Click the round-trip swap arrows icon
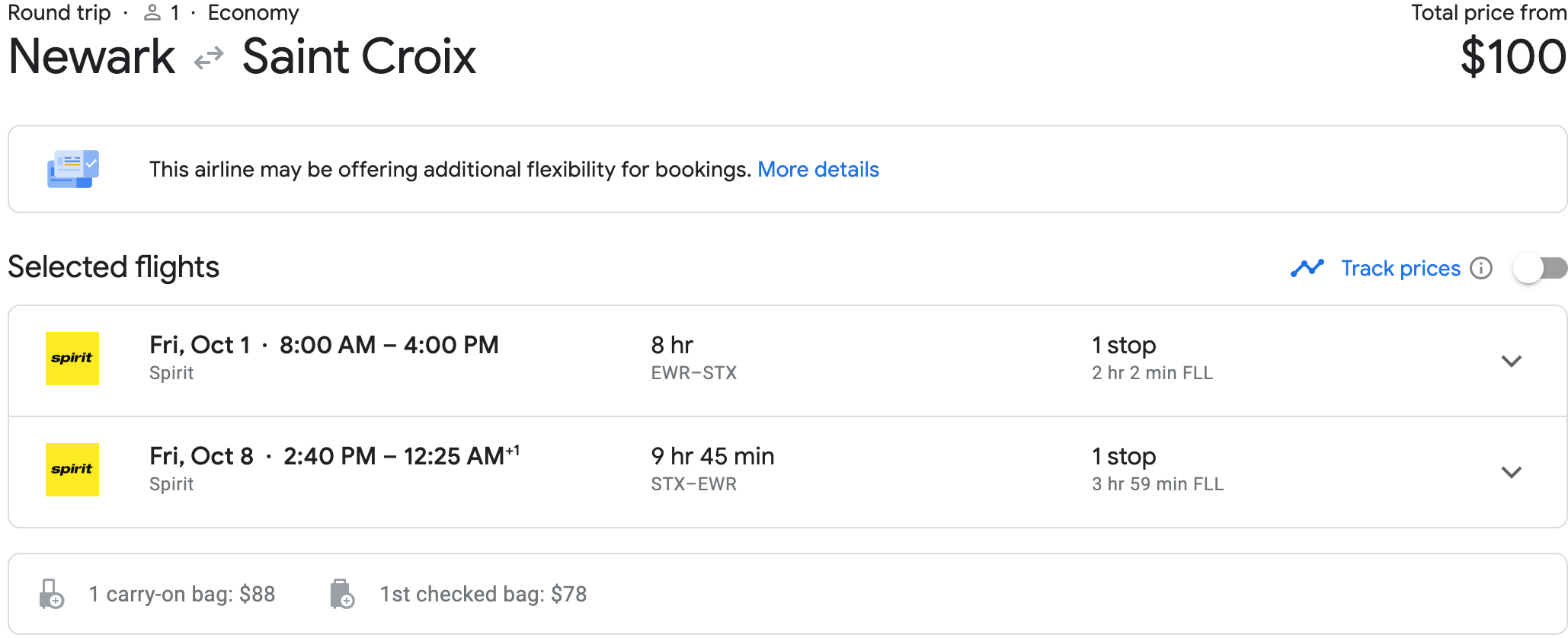This screenshot has height=638, width=1568. (209, 58)
